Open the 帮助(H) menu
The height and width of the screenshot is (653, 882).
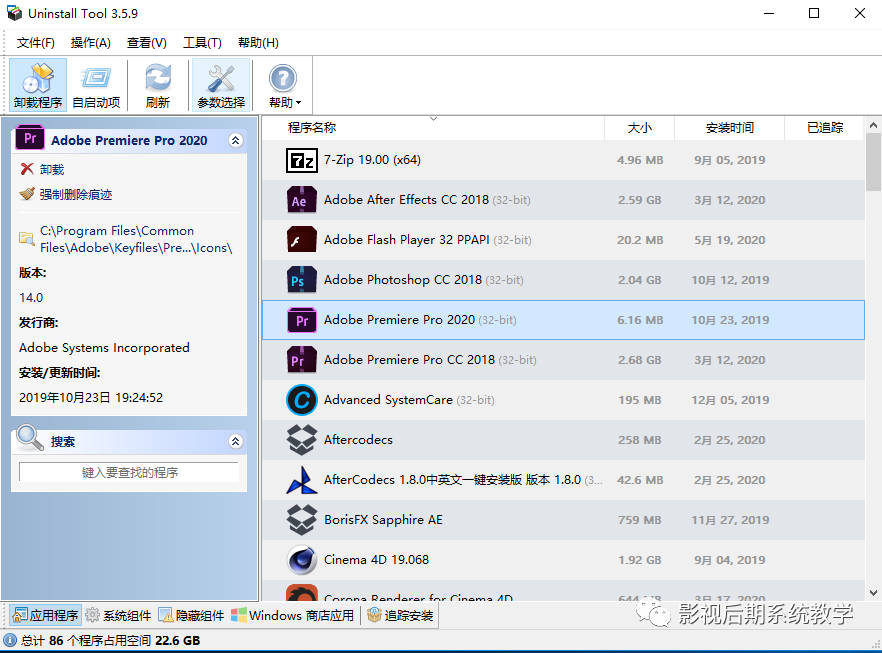[258, 43]
